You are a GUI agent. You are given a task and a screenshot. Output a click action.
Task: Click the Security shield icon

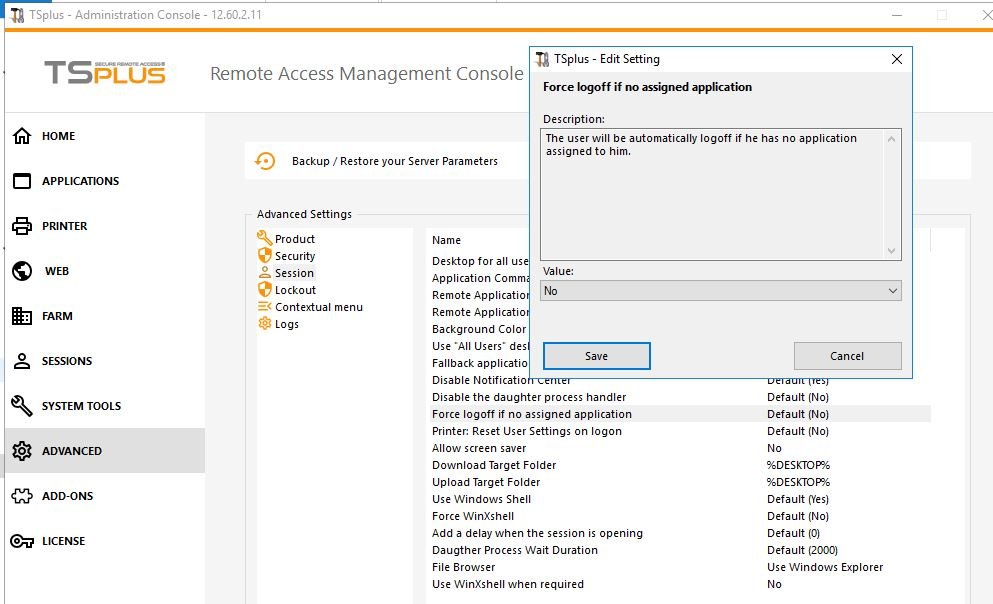click(265, 255)
